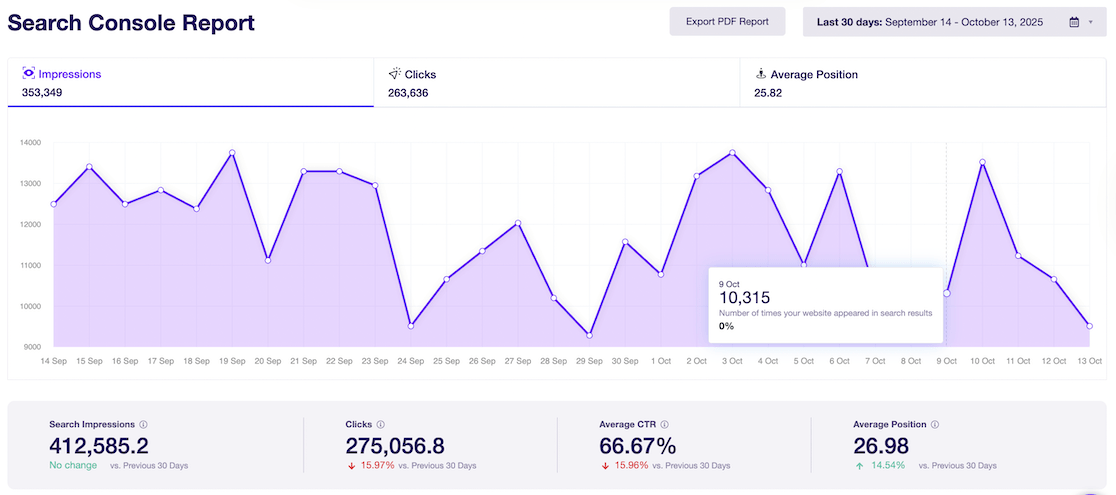1116x495 pixels.
Task: Click info icon next to Average CTR
Action: 665,424
